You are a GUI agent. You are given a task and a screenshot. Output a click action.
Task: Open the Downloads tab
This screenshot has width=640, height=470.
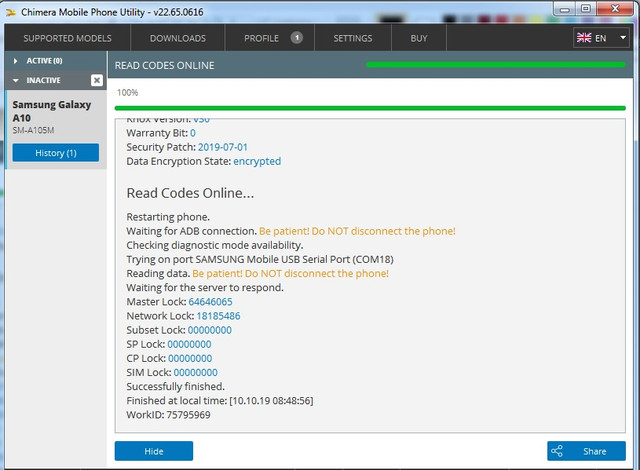point(178,38)
